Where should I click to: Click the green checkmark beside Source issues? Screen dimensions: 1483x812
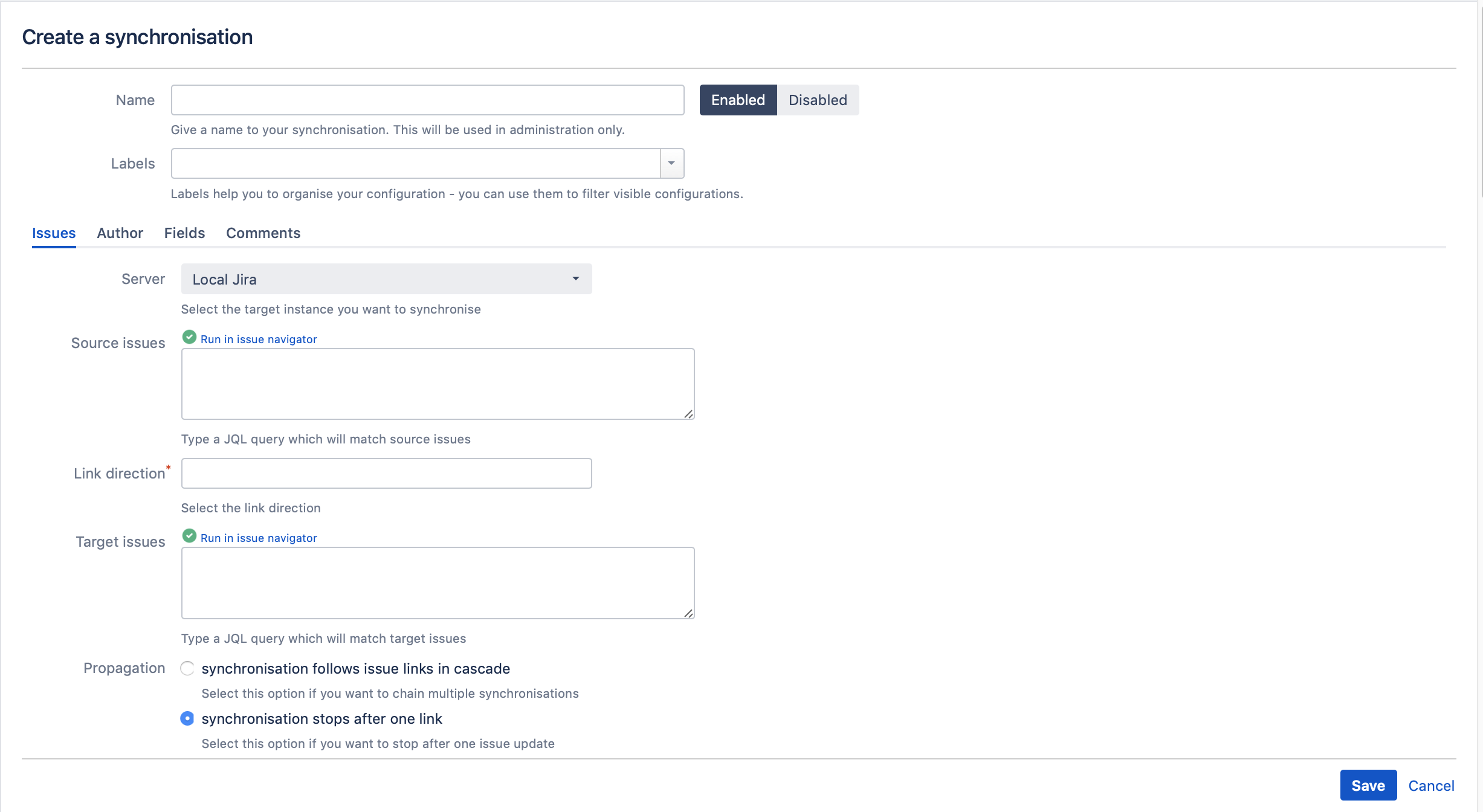189,337
